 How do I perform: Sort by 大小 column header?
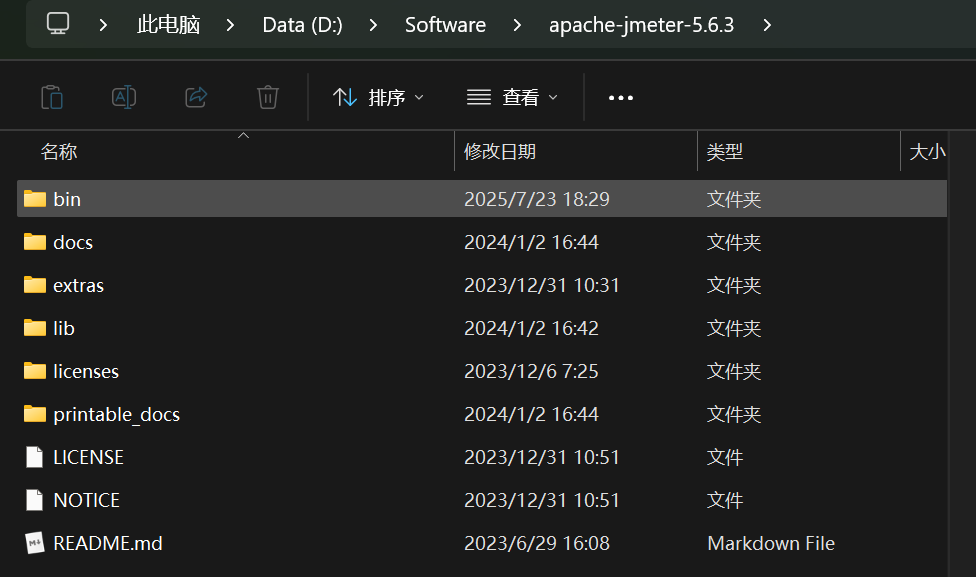click(x=927, y=151)
